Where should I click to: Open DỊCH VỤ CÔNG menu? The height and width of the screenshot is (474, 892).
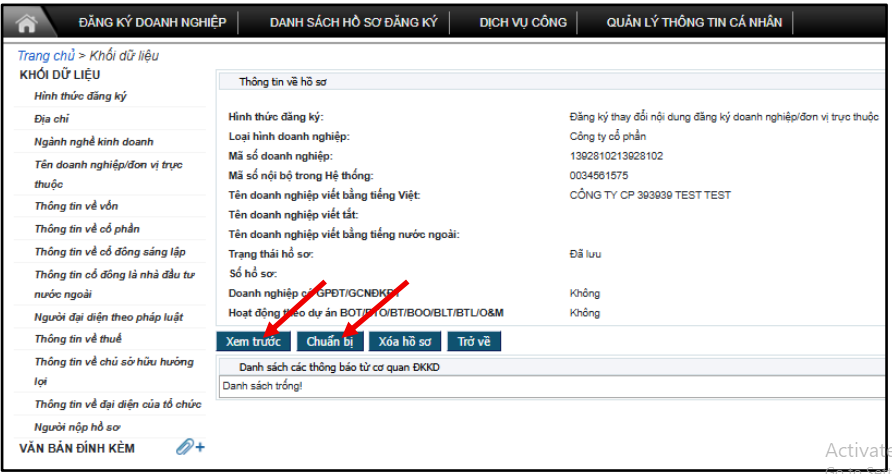523,23
